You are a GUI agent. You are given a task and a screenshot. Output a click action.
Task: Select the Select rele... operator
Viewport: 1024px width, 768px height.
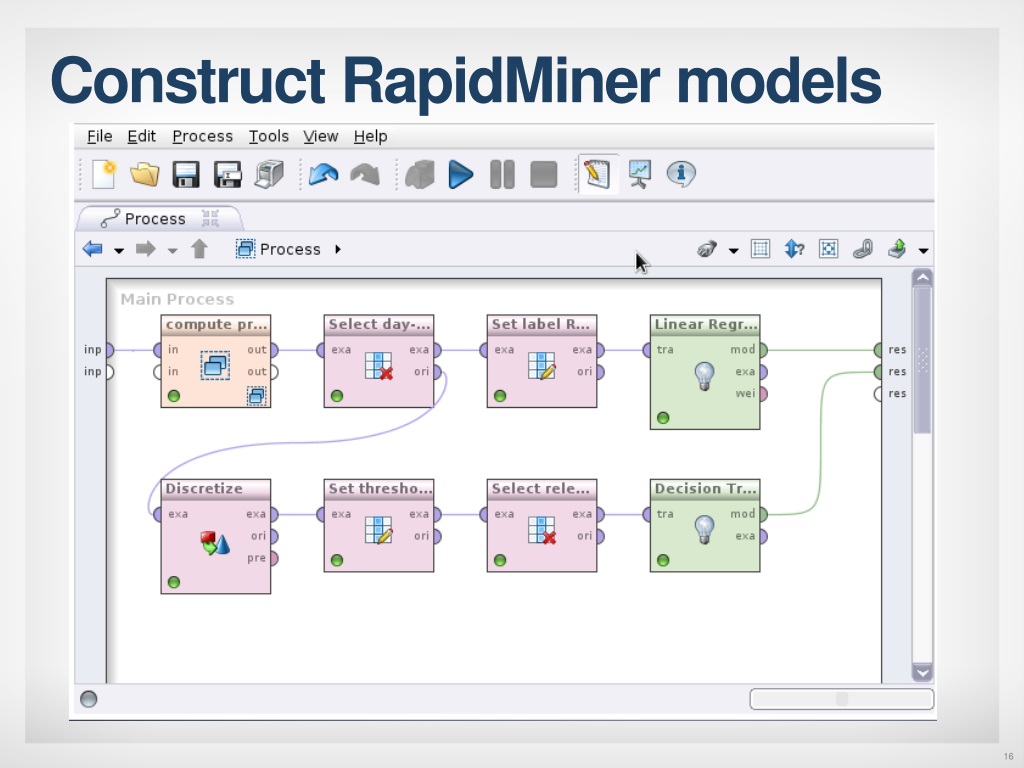pyautogui.click(x=542, y=525)
